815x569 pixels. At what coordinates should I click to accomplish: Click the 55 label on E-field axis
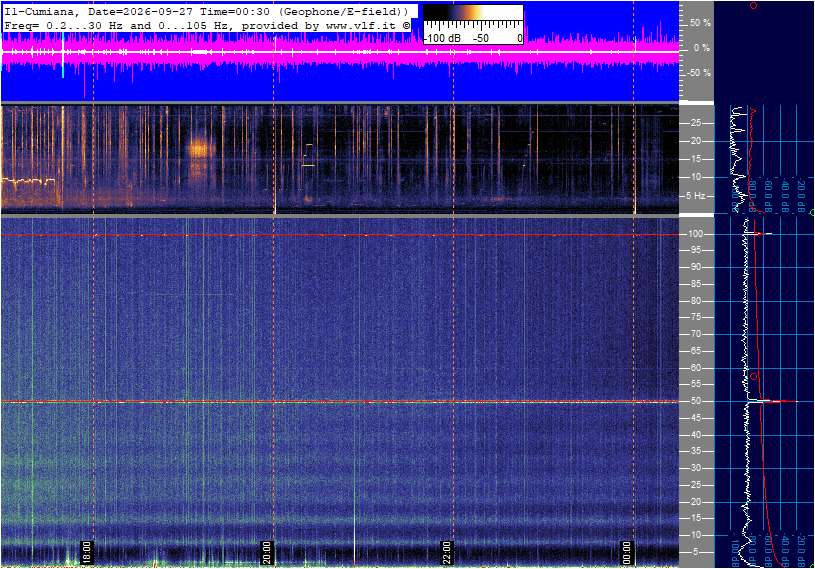click(695, 384)
